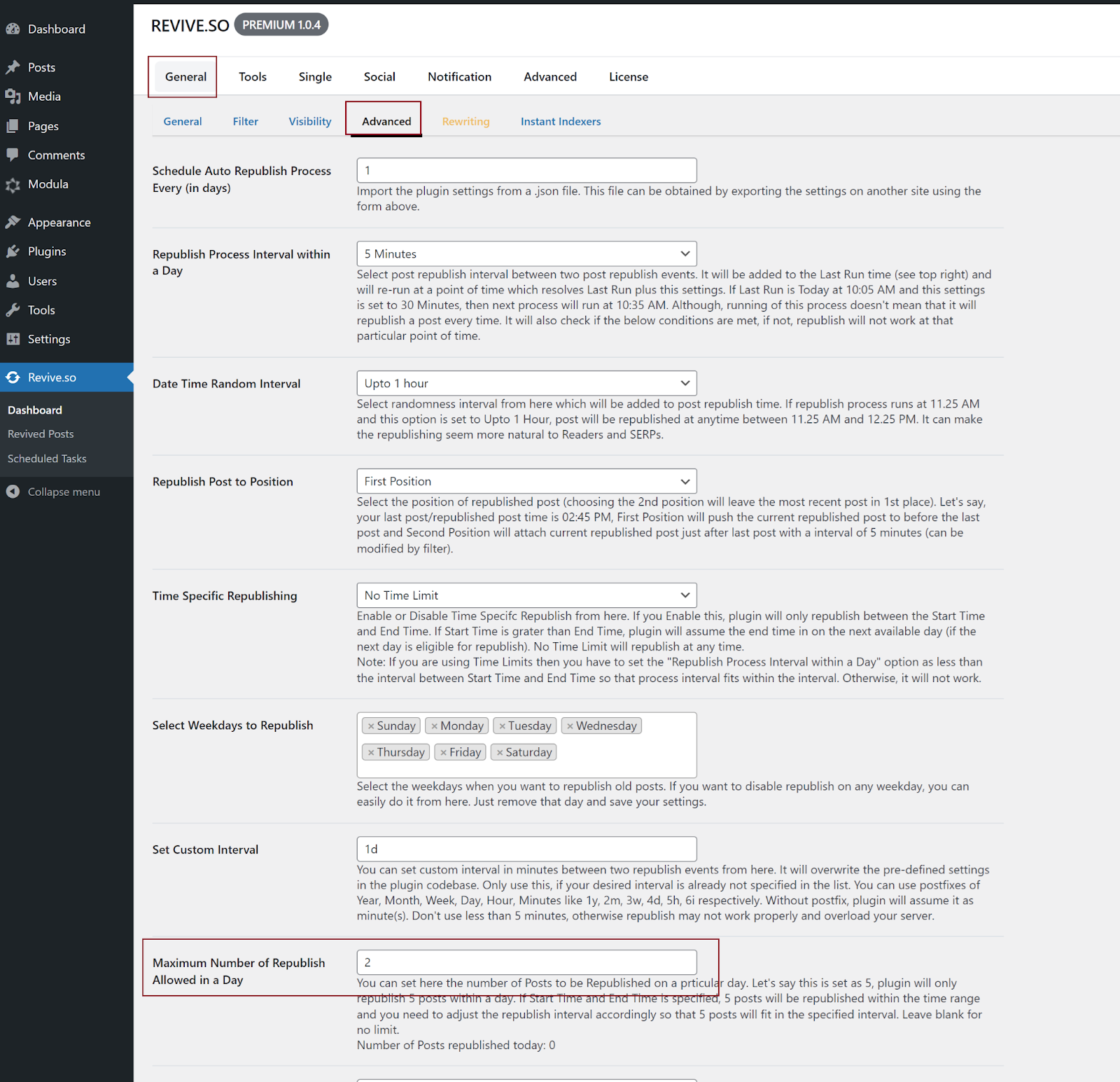Expand the Date Time Random Interval dropdown
This screenshot has width=1120, height=1082.
pyautogui.click(x=526, y=383)
